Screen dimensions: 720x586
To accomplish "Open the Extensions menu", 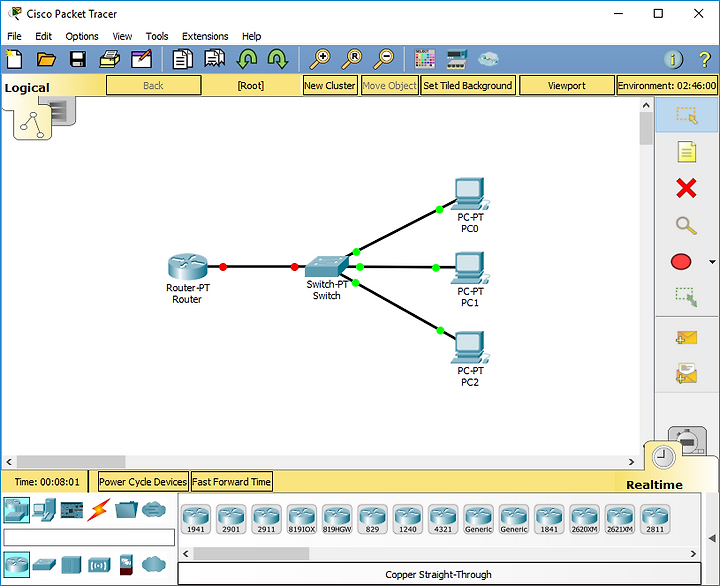I will tap(205, 36).
